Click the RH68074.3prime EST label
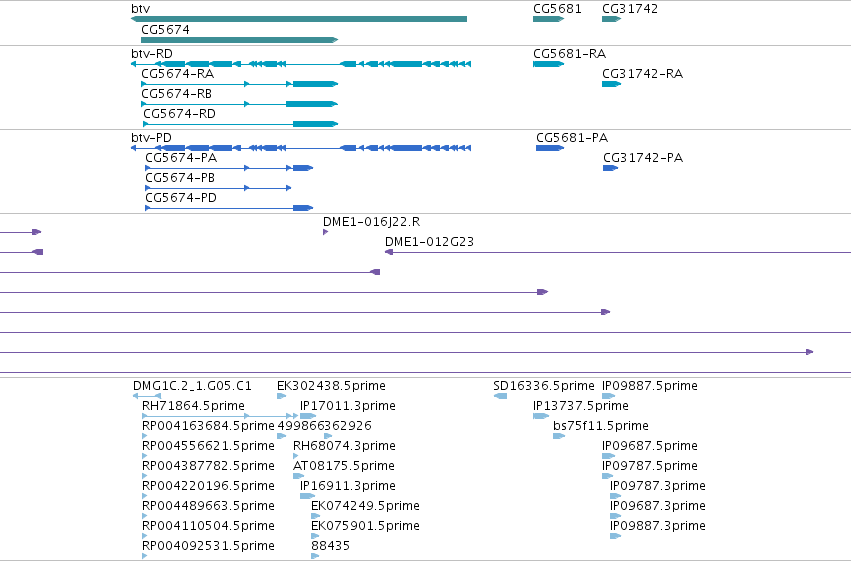The width and height of the screenshot is (851, 561). pyautogui.click(x=344, y=447)
